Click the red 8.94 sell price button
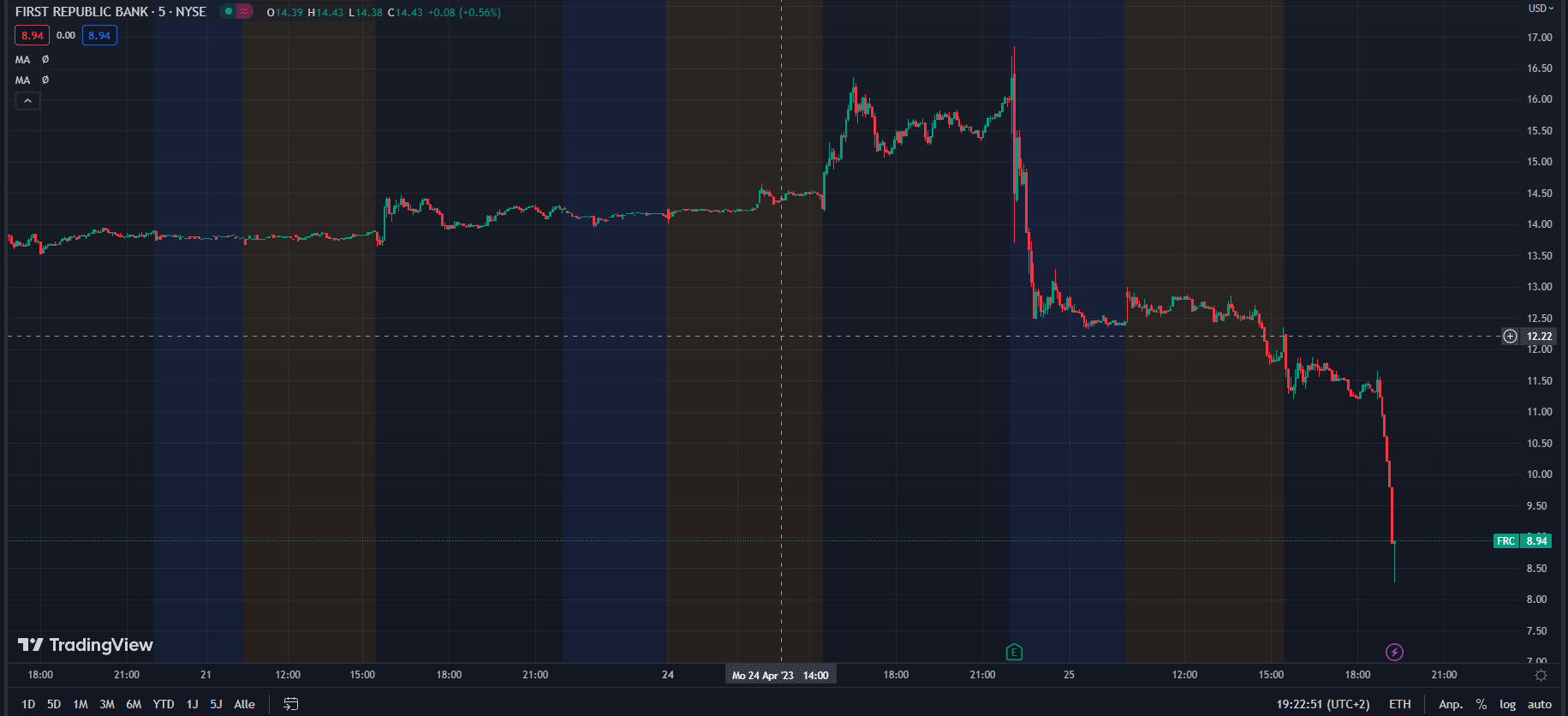 pos(33,35)
